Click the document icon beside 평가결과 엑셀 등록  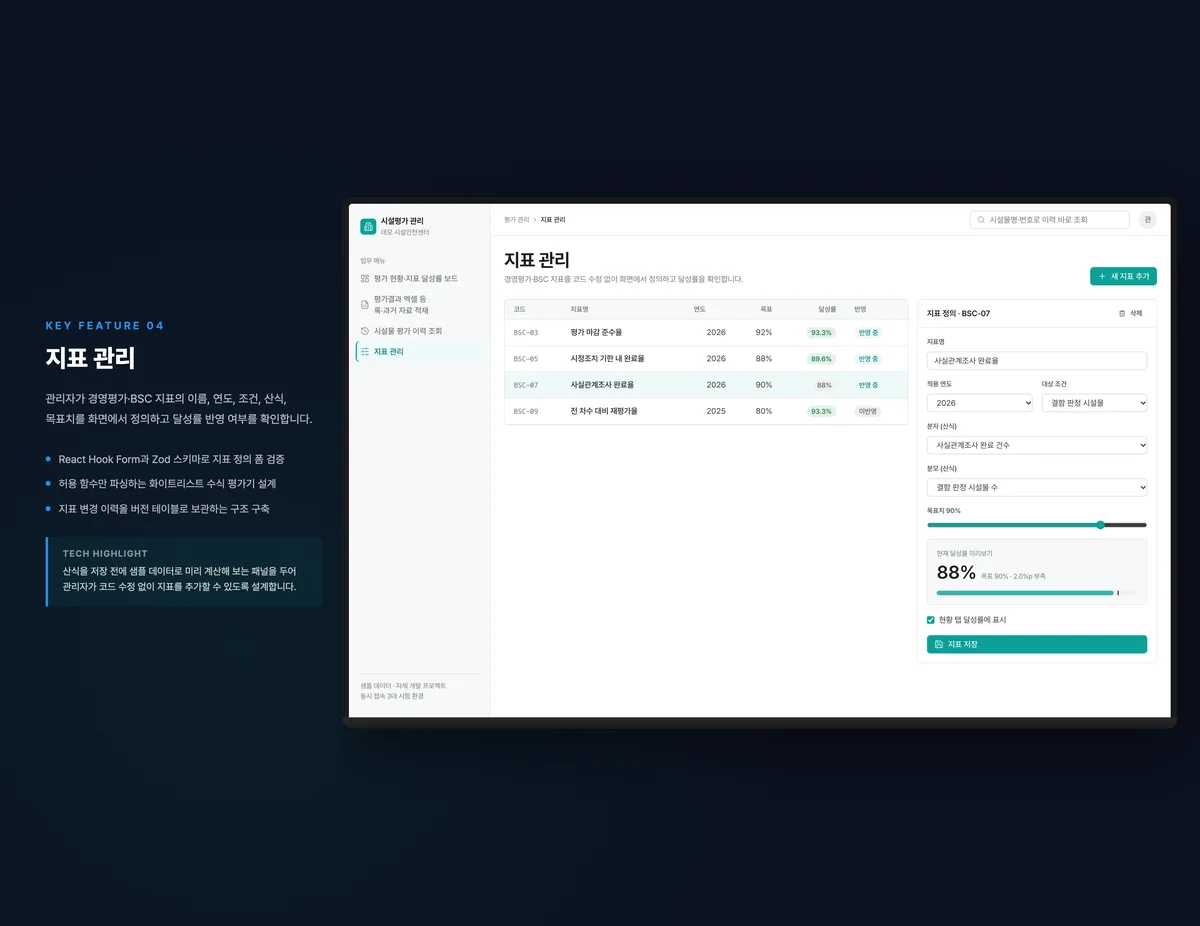(x=365, y=305)
